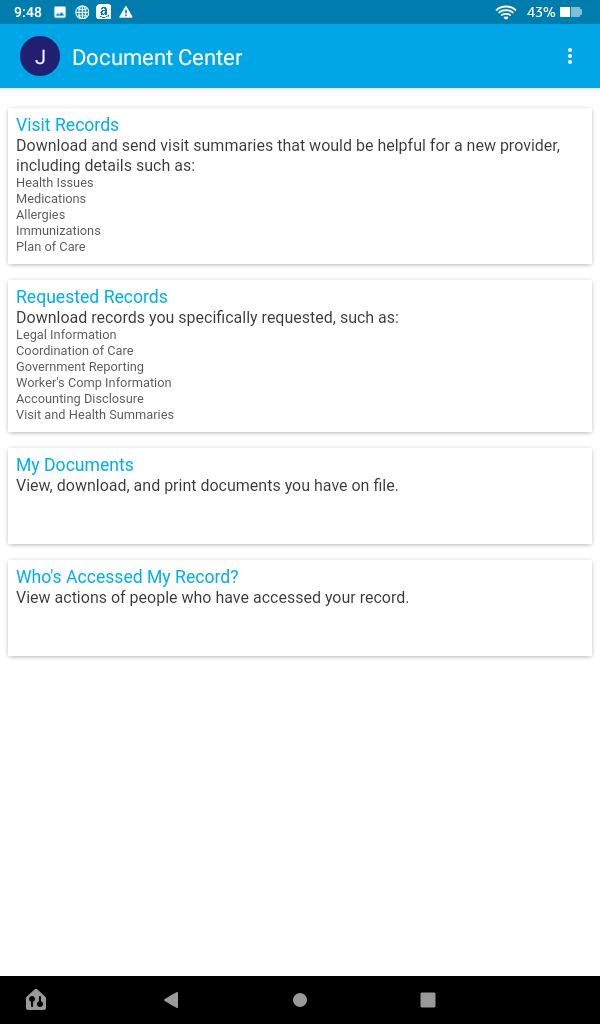Tap the battery indicator icon
This screenshot has width=600, height=1024.
coord(571,12)
